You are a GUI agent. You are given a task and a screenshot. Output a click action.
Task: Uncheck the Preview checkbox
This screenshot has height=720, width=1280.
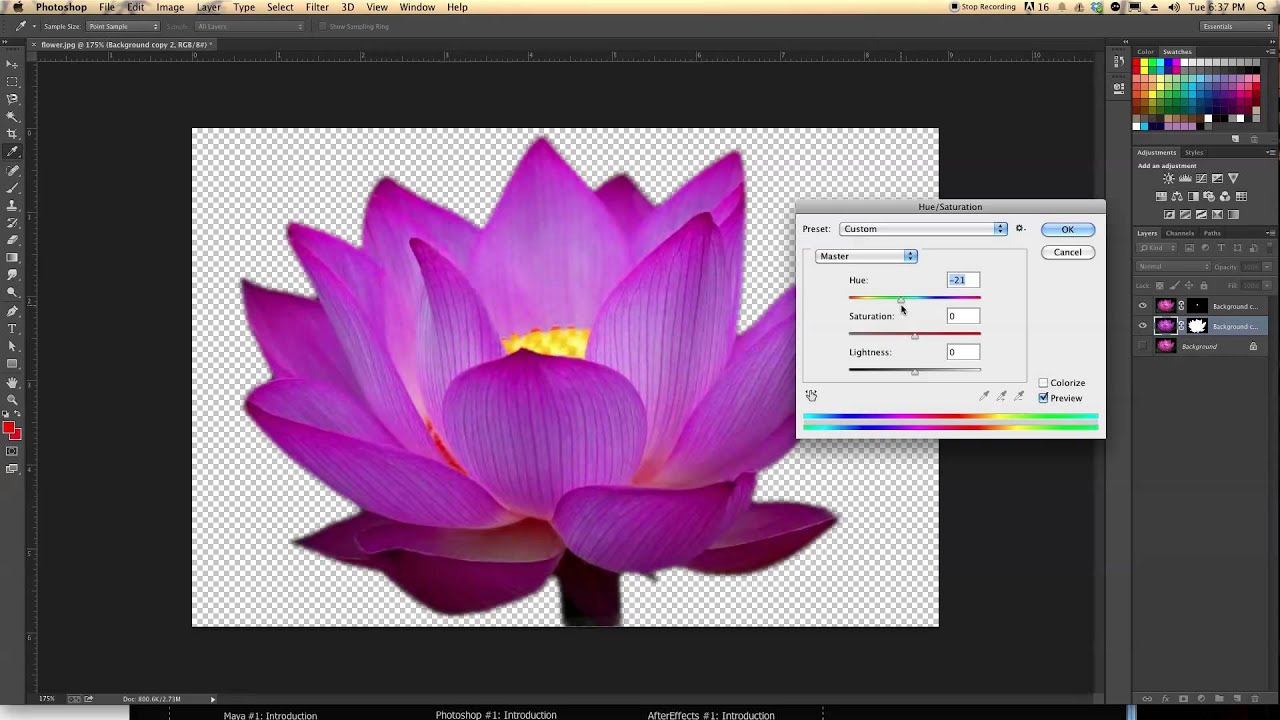1043,398
